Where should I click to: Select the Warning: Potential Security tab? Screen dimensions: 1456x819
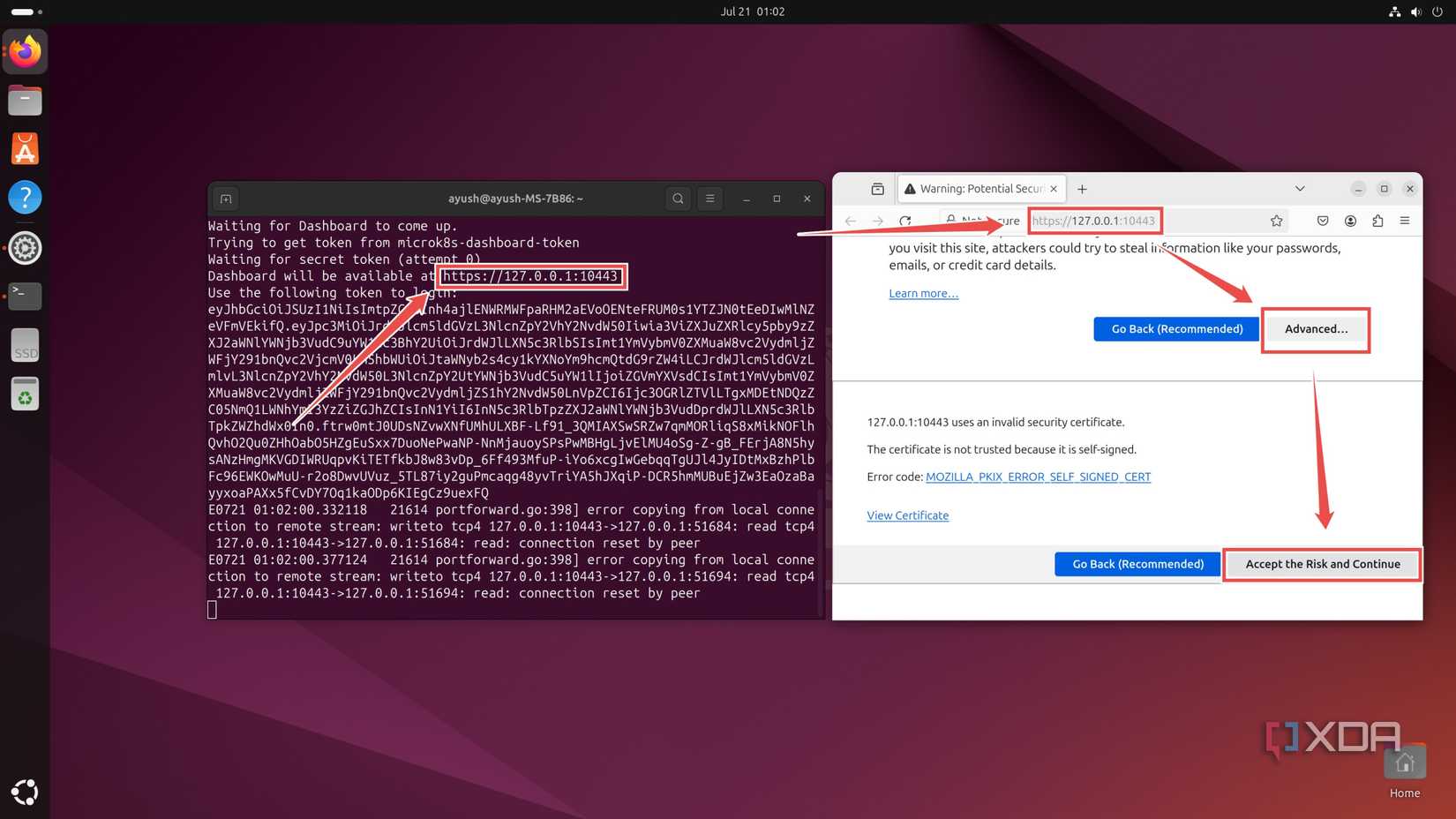(981, 189)
